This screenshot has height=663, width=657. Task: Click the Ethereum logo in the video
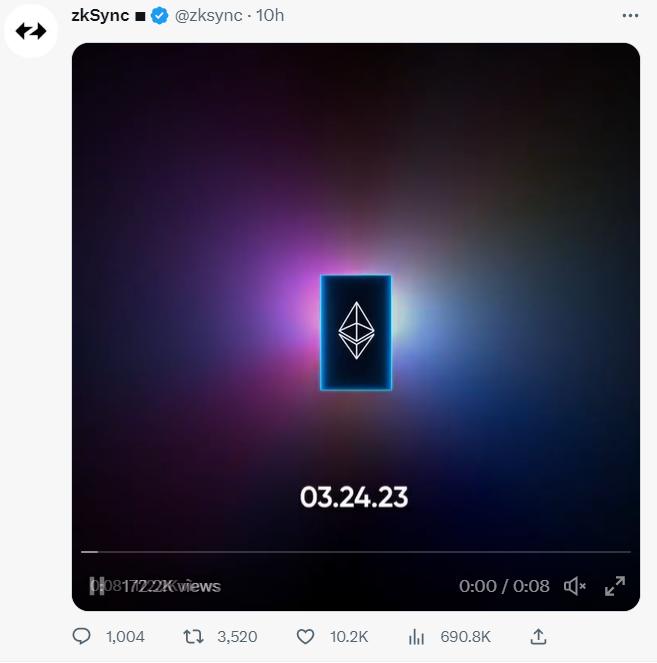pos(355,332)
